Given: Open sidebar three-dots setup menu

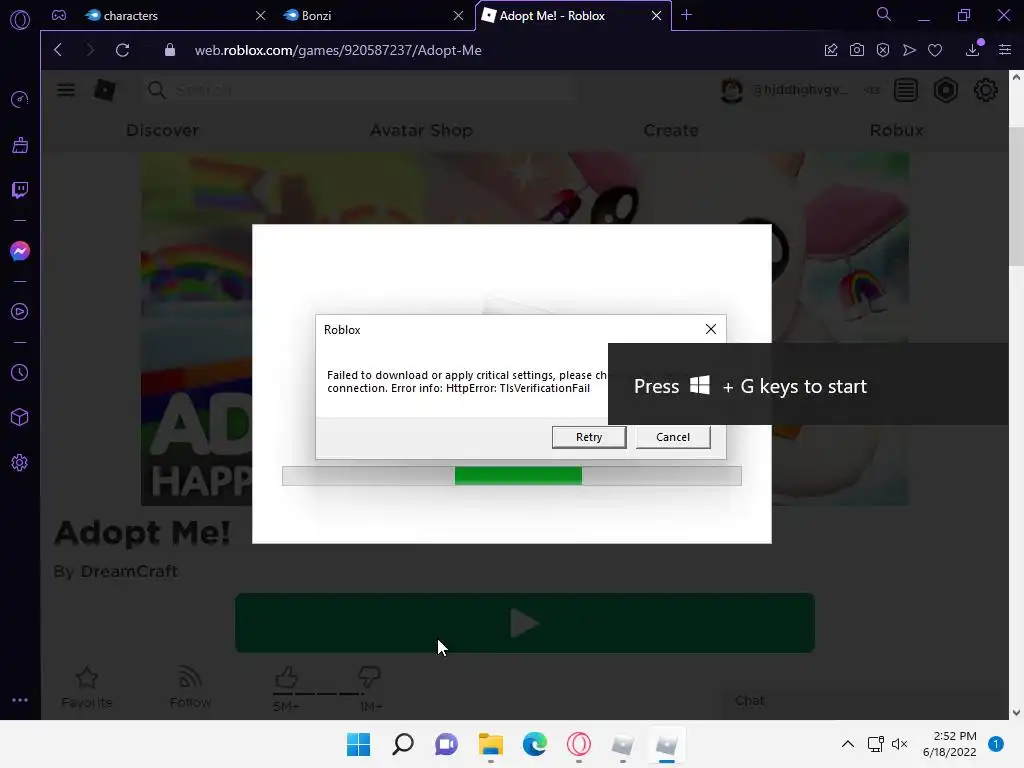Looking at the screenshot, I should coord(20,700).
